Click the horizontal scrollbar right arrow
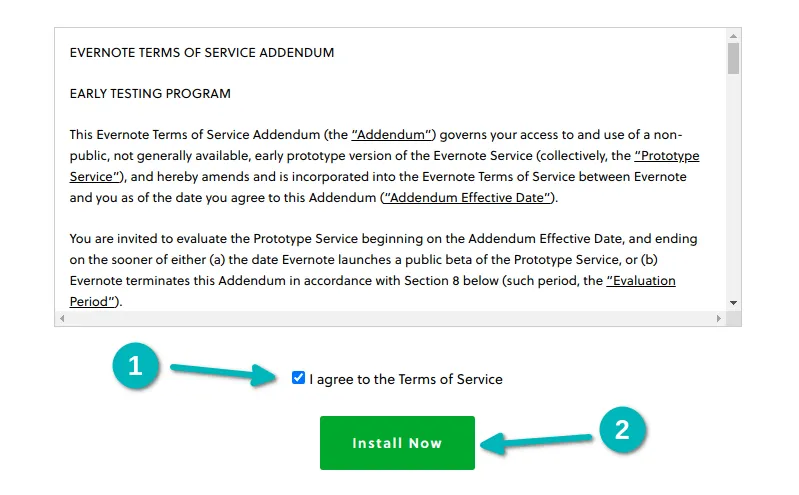The height and width of the screenshot is (495, 799). (x=717, y=318)
